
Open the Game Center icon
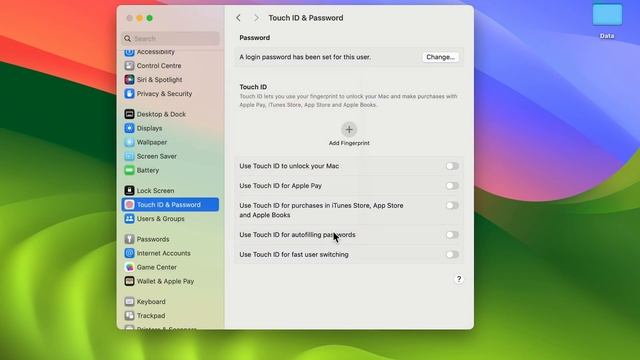(129, 267)
